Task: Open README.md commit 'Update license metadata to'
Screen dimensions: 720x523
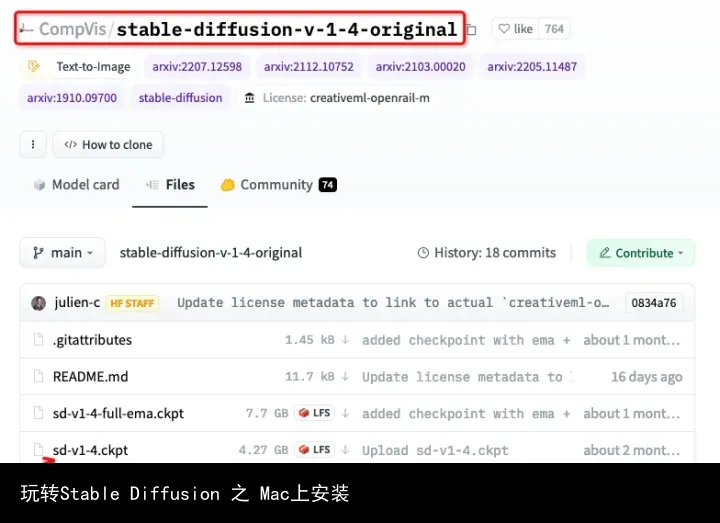Action: pos(467,377)
